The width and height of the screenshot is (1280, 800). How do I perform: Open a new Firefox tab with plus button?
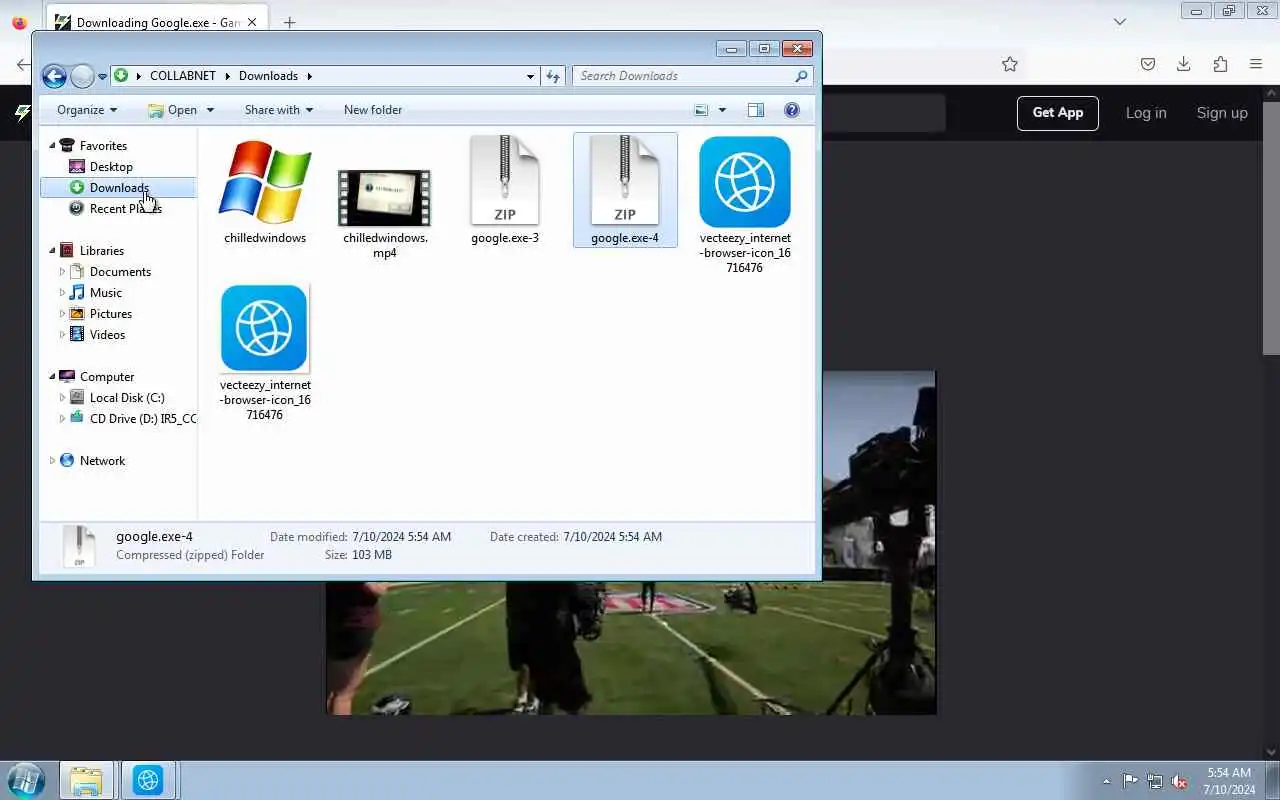click(x=289, y=22)
